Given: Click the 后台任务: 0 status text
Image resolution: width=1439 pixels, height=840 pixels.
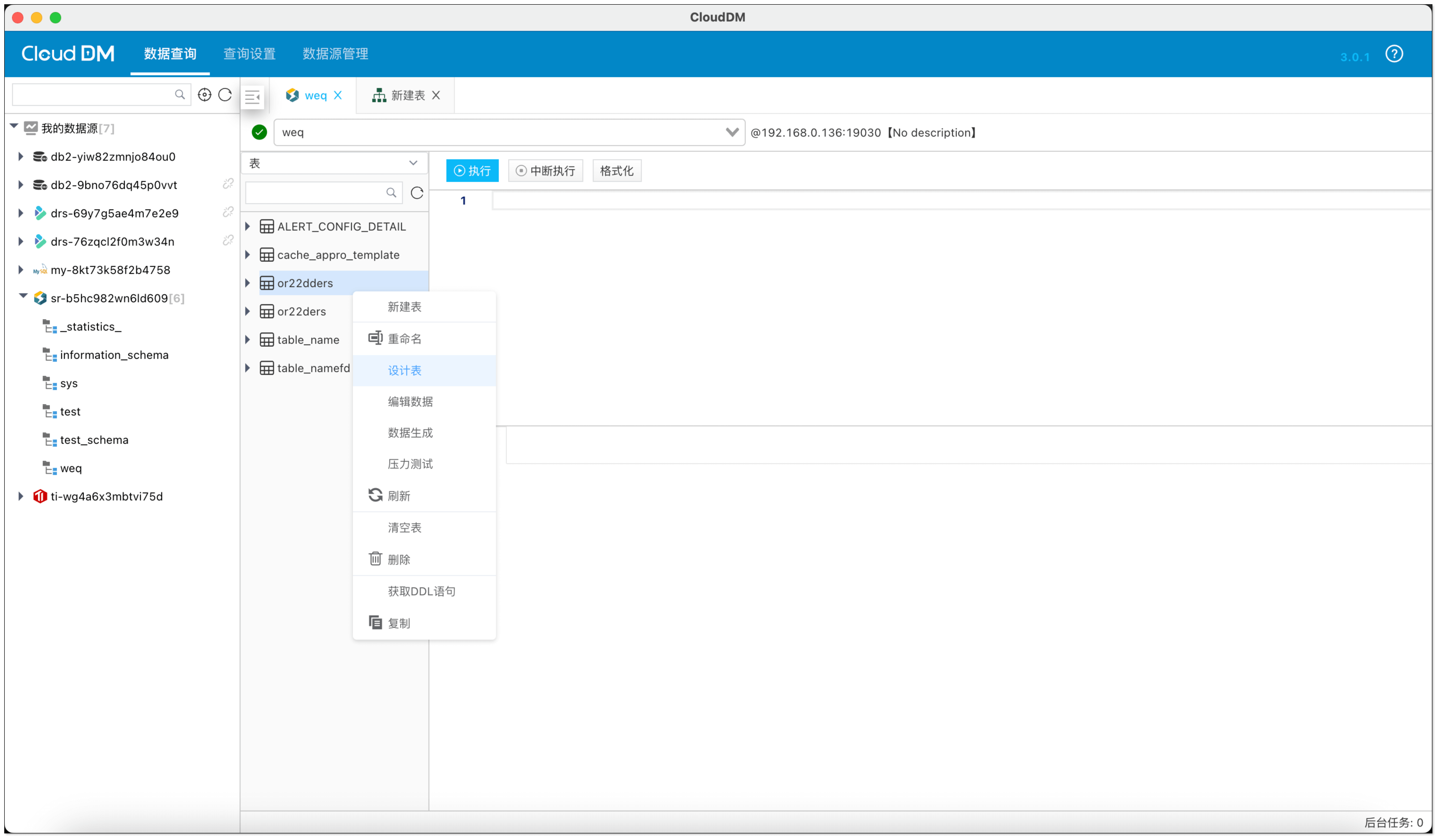Looking at the screenshot, I should click(1393, 823).
